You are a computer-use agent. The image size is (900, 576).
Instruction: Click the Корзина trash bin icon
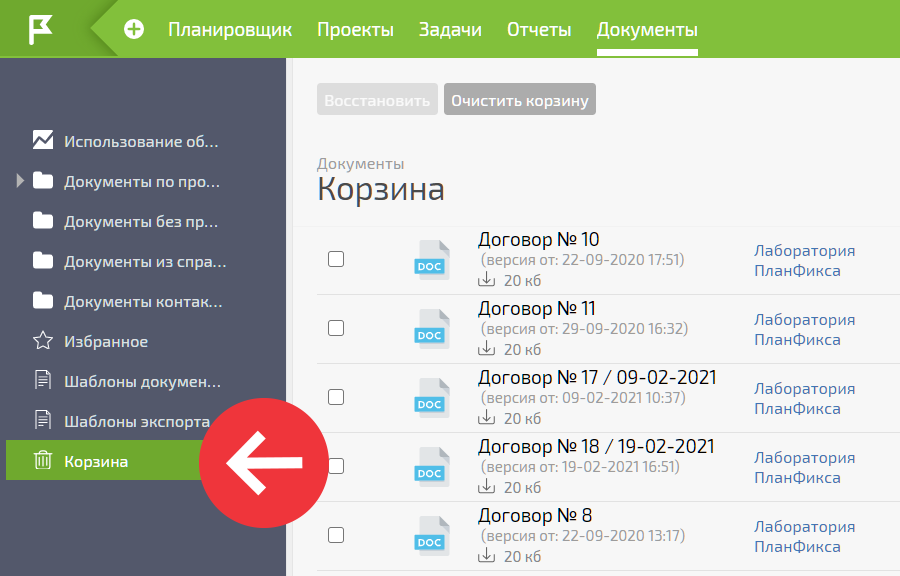coord(43,460)
